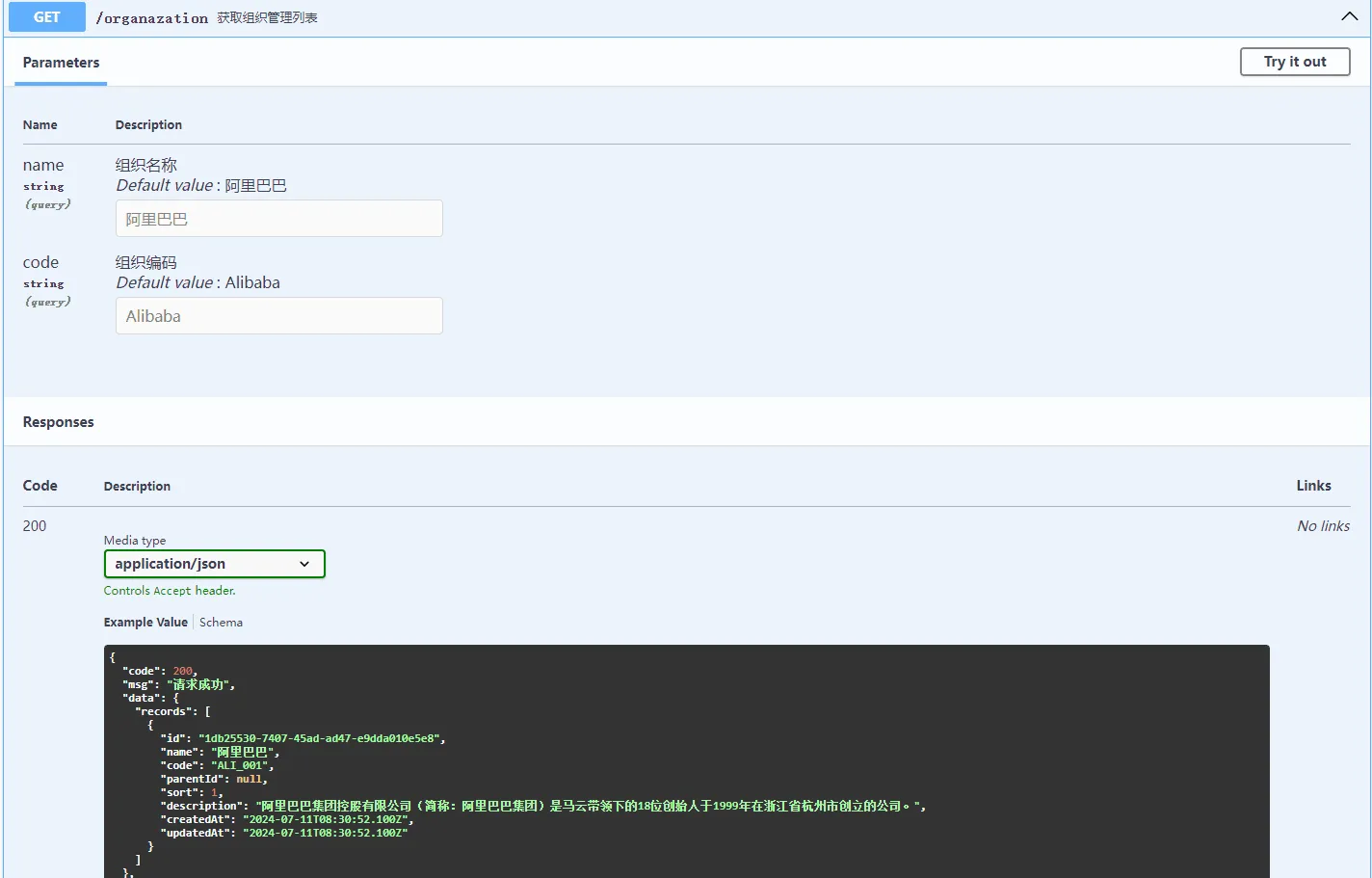Open the application/json media type dropdown
The image size is (1372, 878).
pyautogui.click(x=215, y=564)
